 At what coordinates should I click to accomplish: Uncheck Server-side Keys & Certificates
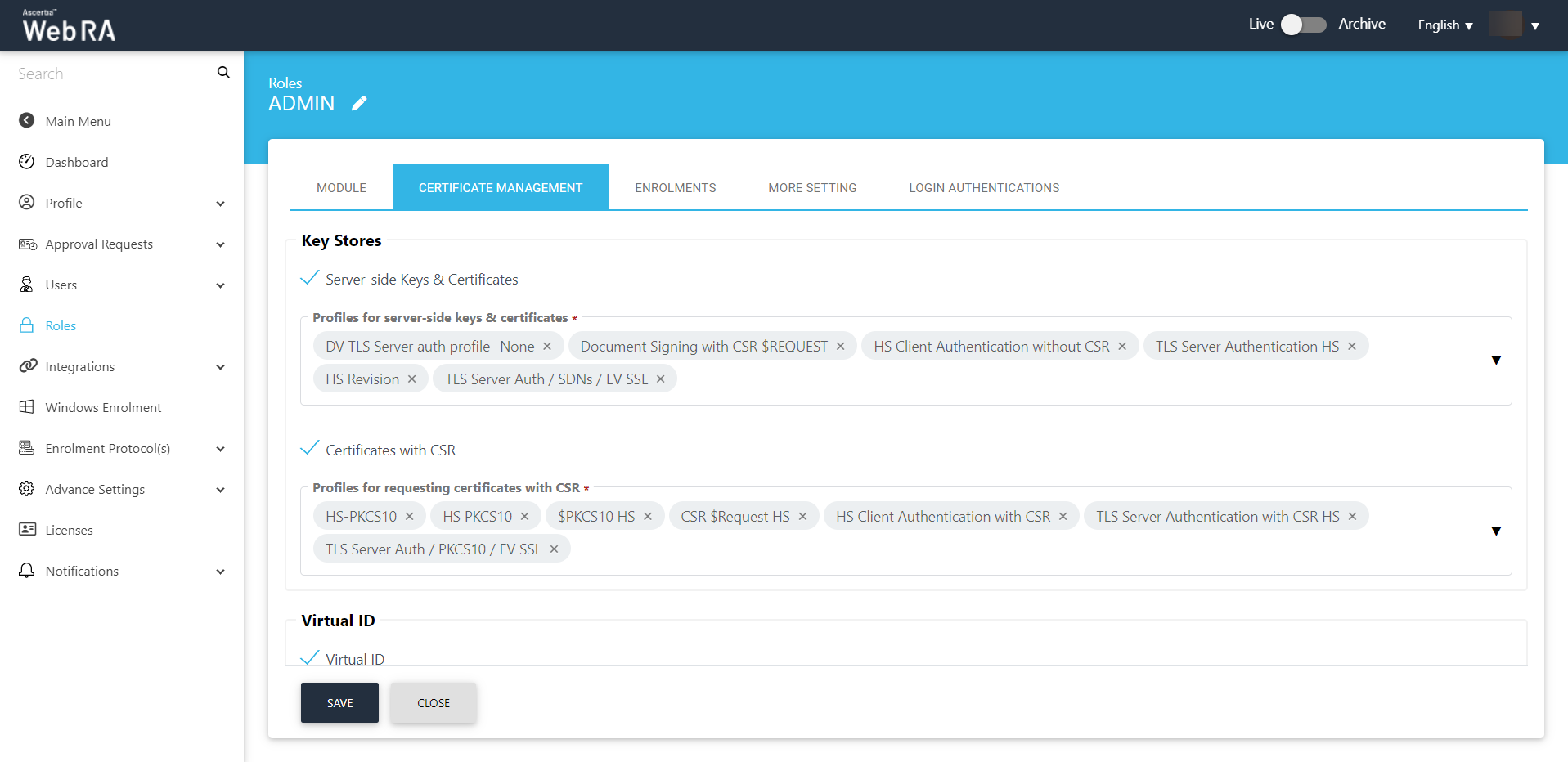pos(310,279)
